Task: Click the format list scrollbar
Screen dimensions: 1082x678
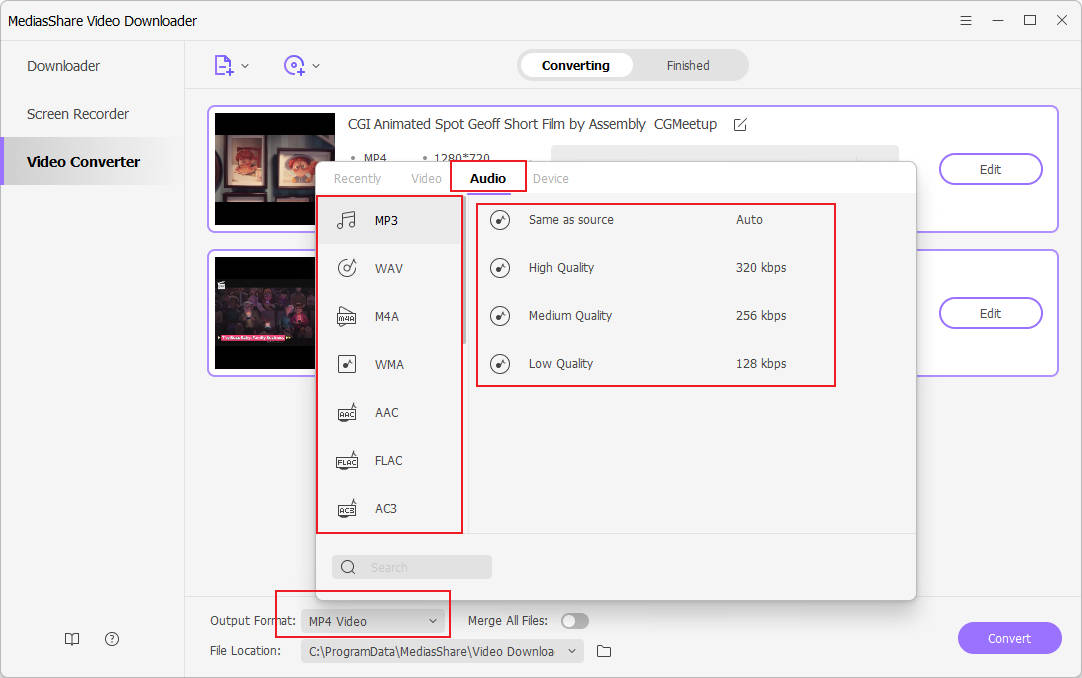Action: coord(464,271)
